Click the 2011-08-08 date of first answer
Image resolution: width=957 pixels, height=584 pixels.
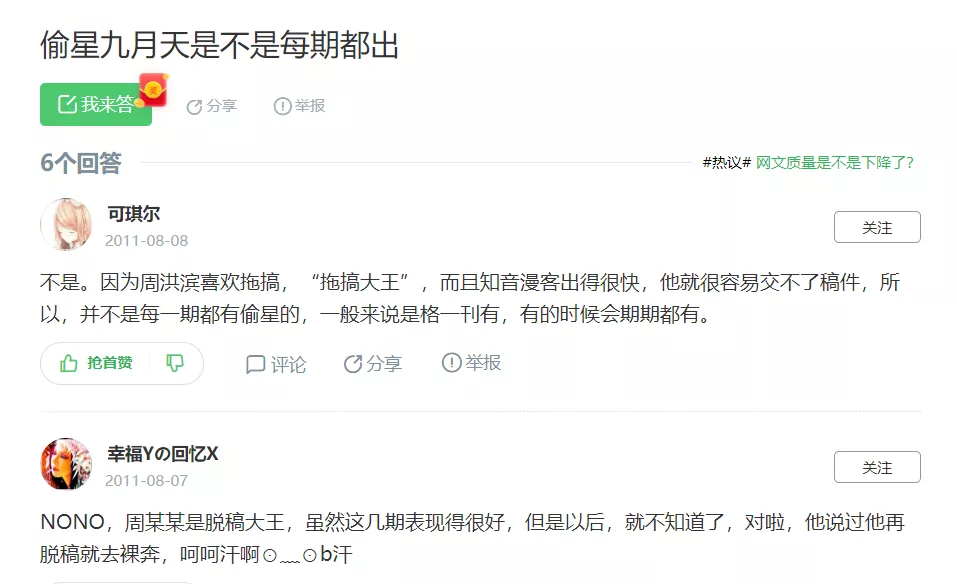tap(146, 241)
